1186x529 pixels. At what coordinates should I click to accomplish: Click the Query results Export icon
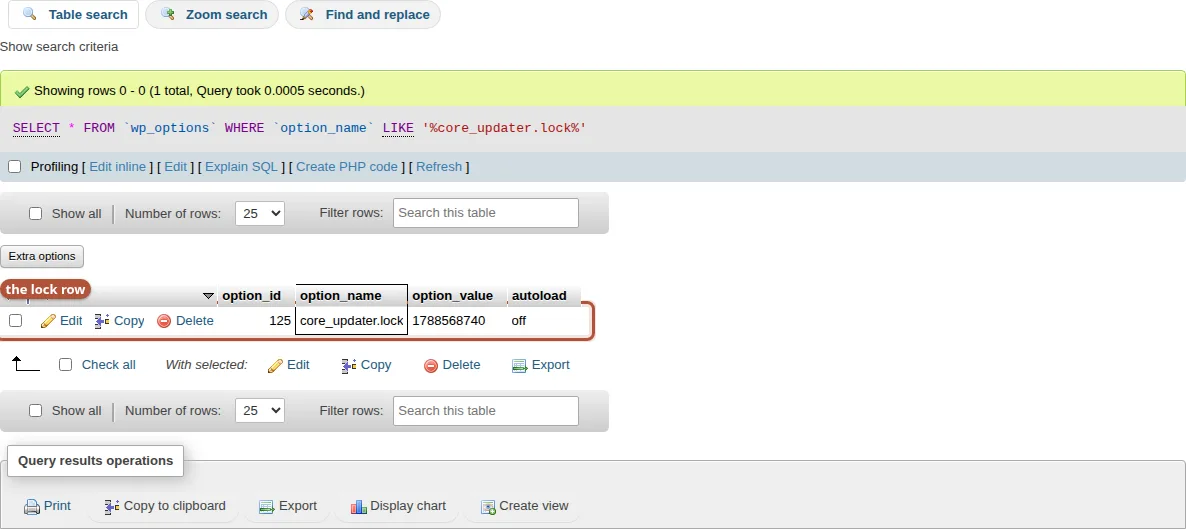[266, 506]
